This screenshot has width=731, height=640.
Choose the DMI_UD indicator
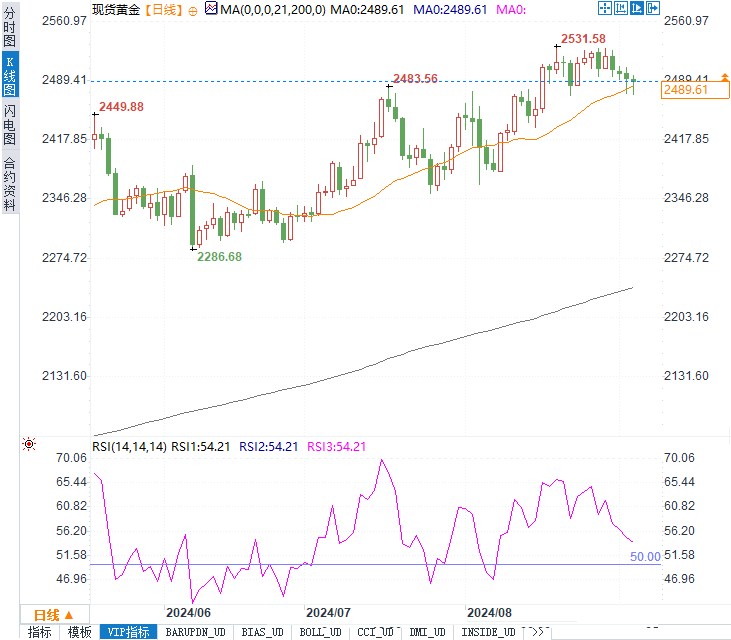(428, 632)
